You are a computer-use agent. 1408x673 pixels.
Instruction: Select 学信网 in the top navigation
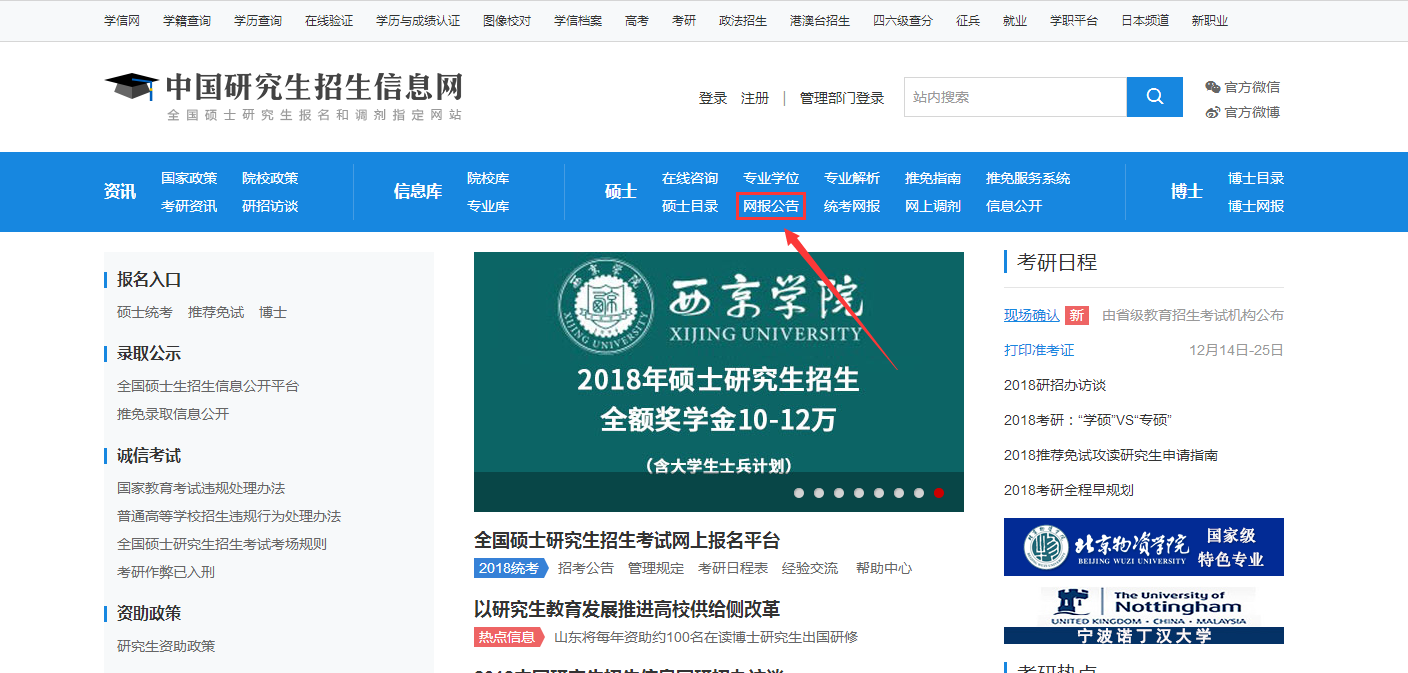click(120, 19)
